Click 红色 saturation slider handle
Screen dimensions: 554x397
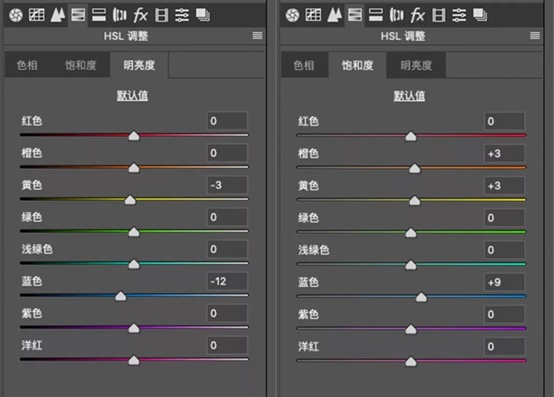[411, 137]
